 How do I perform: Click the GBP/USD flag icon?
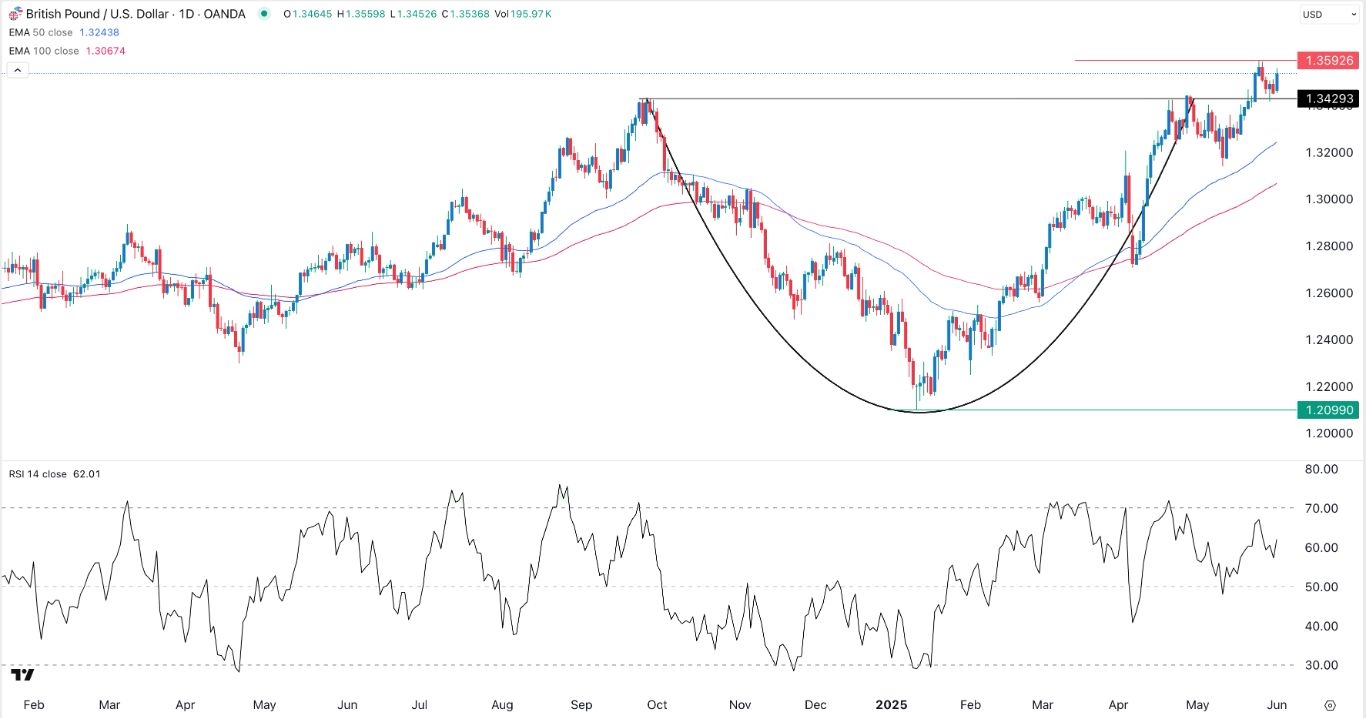[x=11, y=14]
